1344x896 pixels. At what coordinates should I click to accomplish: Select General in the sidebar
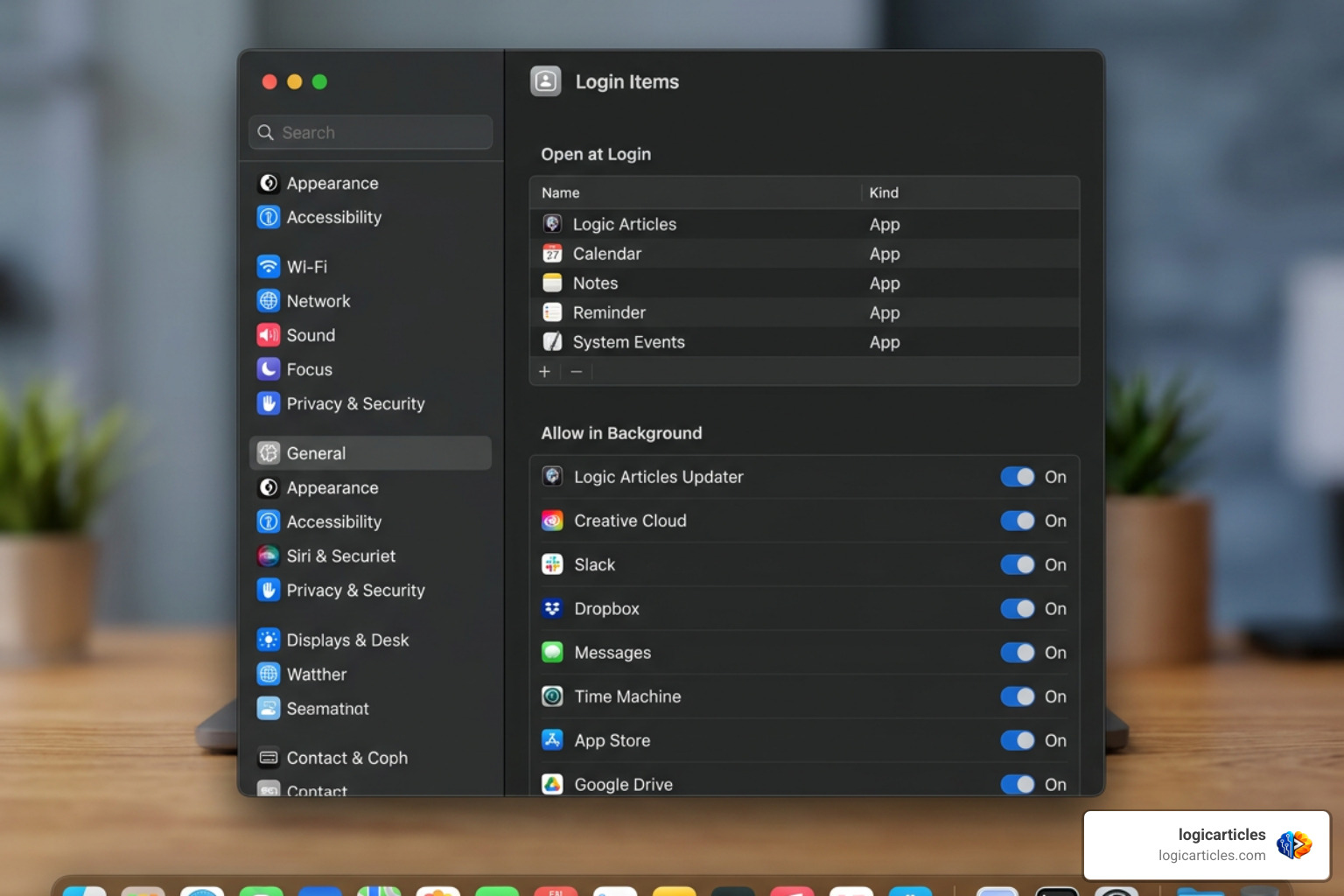click(x=371, y=453)
